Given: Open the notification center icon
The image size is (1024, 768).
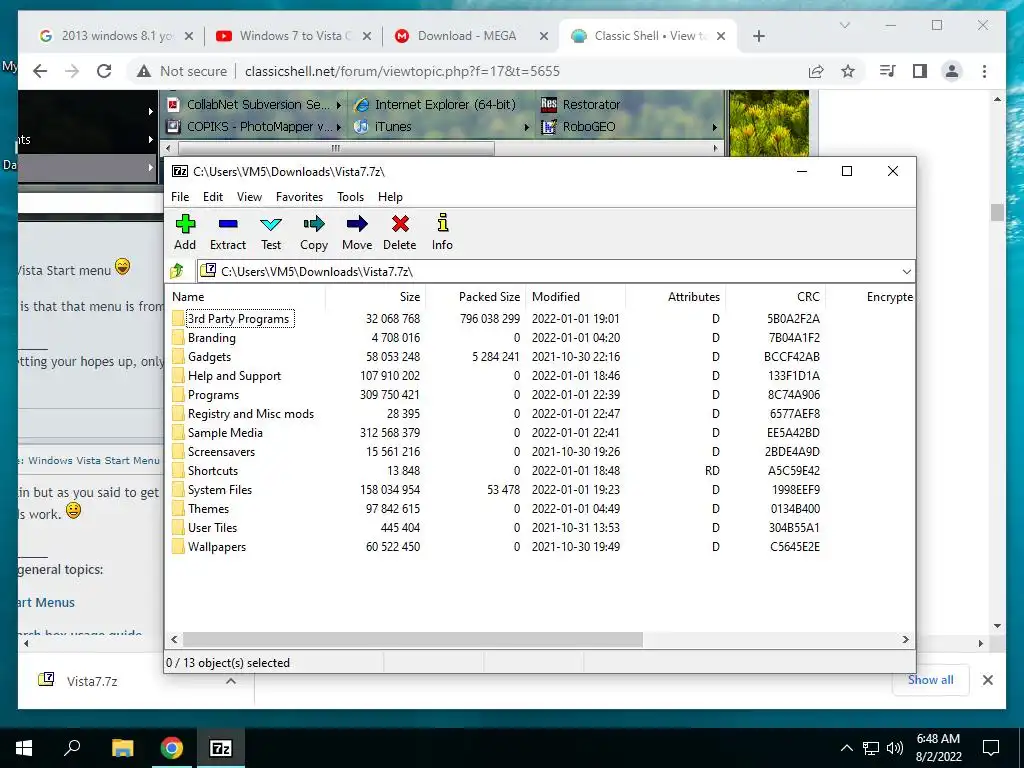Looking at the screenshot, I should point(991,748).
